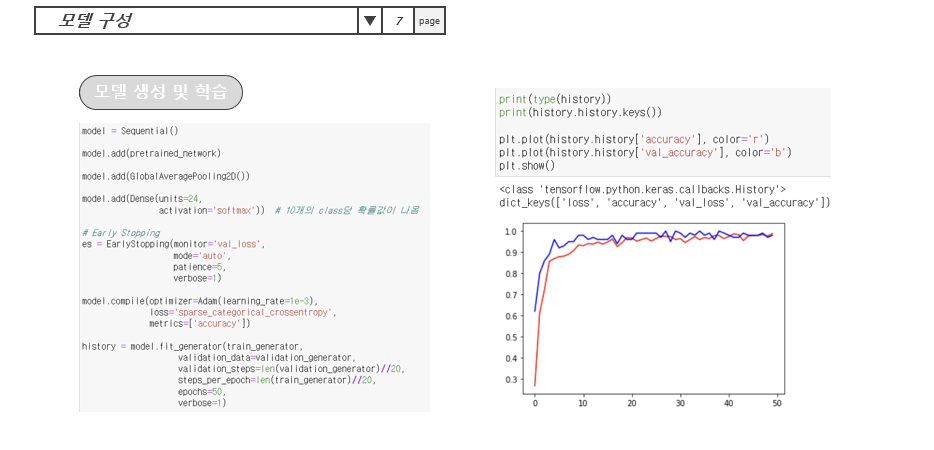Click the steps_per_epoch=len(train_generator)//20 line
This screenshot has width=934, height=450.
277,380
